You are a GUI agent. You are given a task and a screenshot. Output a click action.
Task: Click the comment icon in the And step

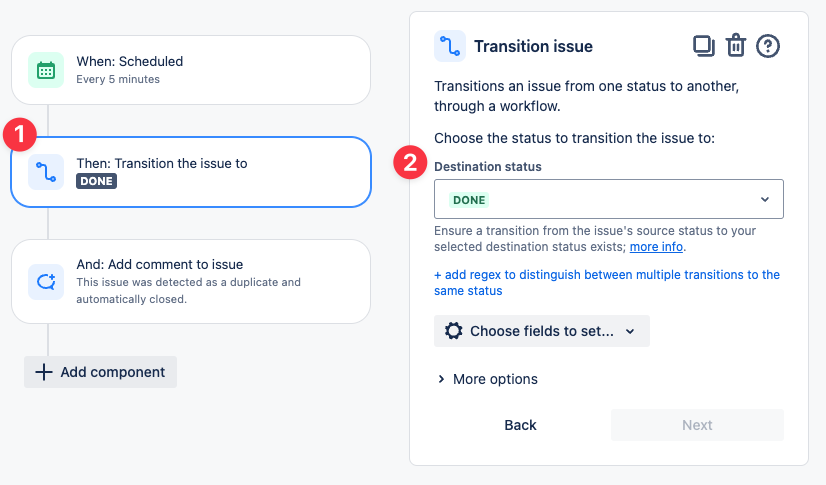tap(45, 281)
